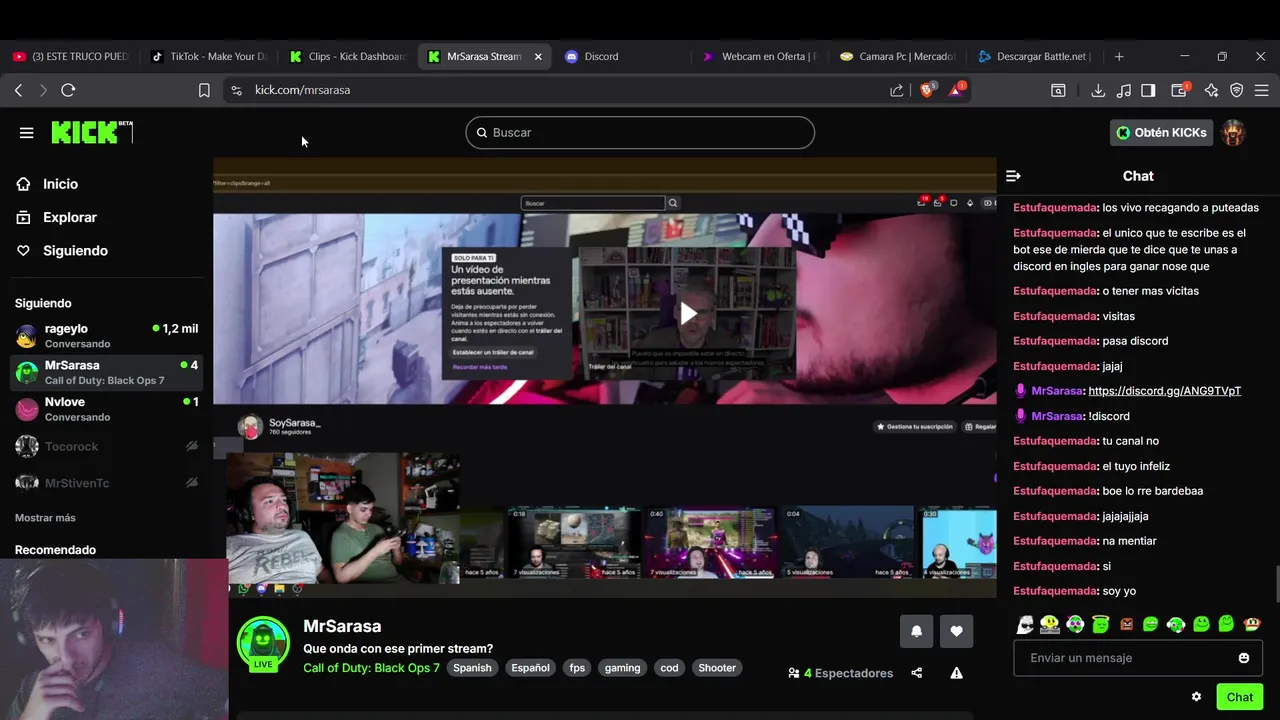Open Brave Rewards triangle icon
This screenshot has height=720, width=1280.
coord(956,90)
